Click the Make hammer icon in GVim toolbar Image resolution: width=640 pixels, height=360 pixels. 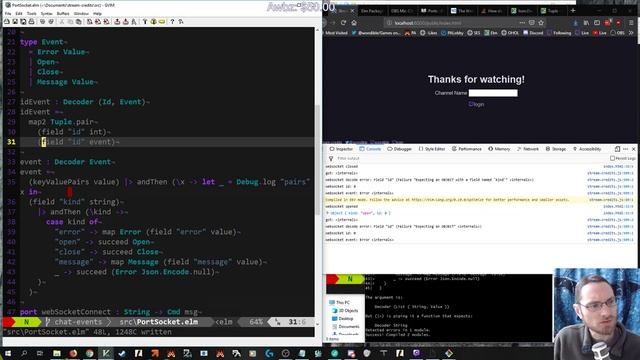[x=145, y=22]
